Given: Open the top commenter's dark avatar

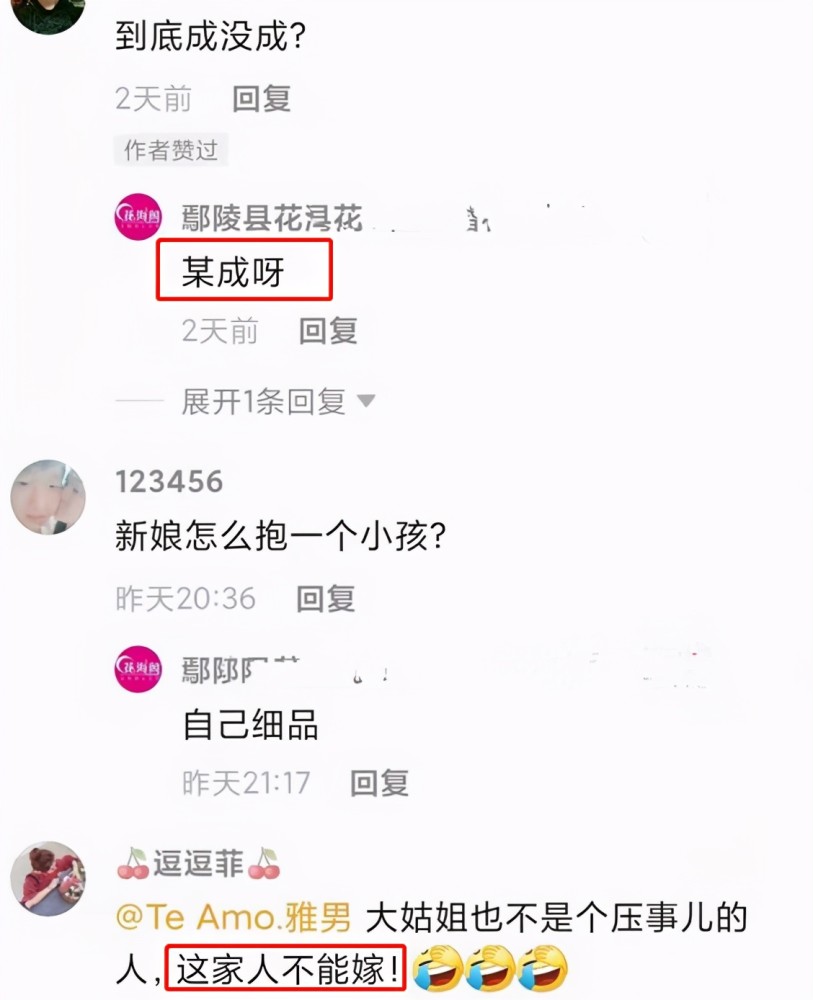Looking at the screenshot, I should tap(48, 14).
